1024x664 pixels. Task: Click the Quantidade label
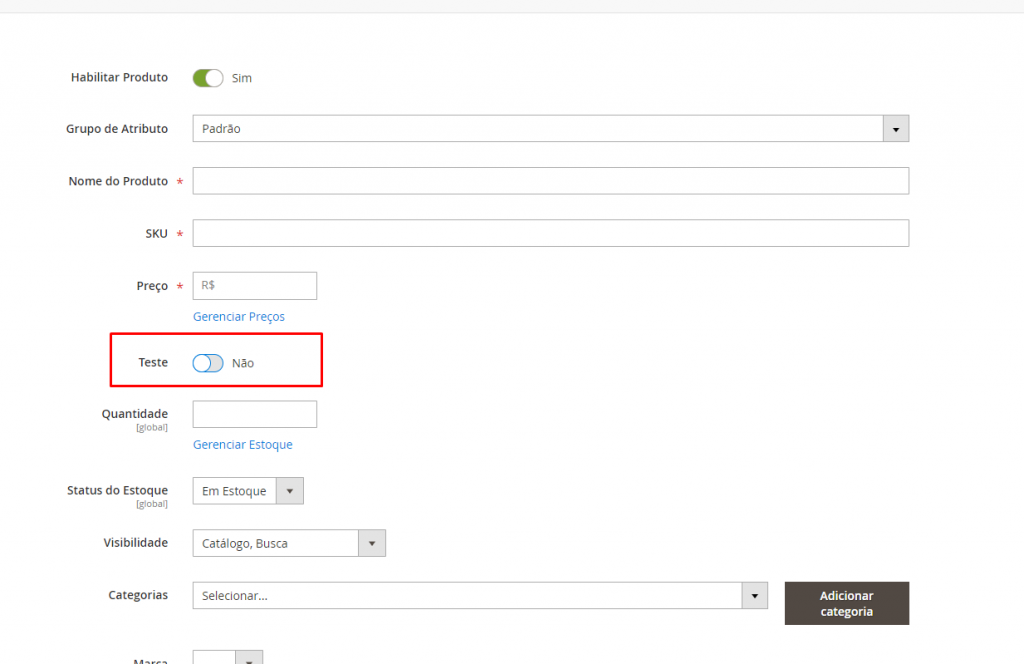point(135,414)
